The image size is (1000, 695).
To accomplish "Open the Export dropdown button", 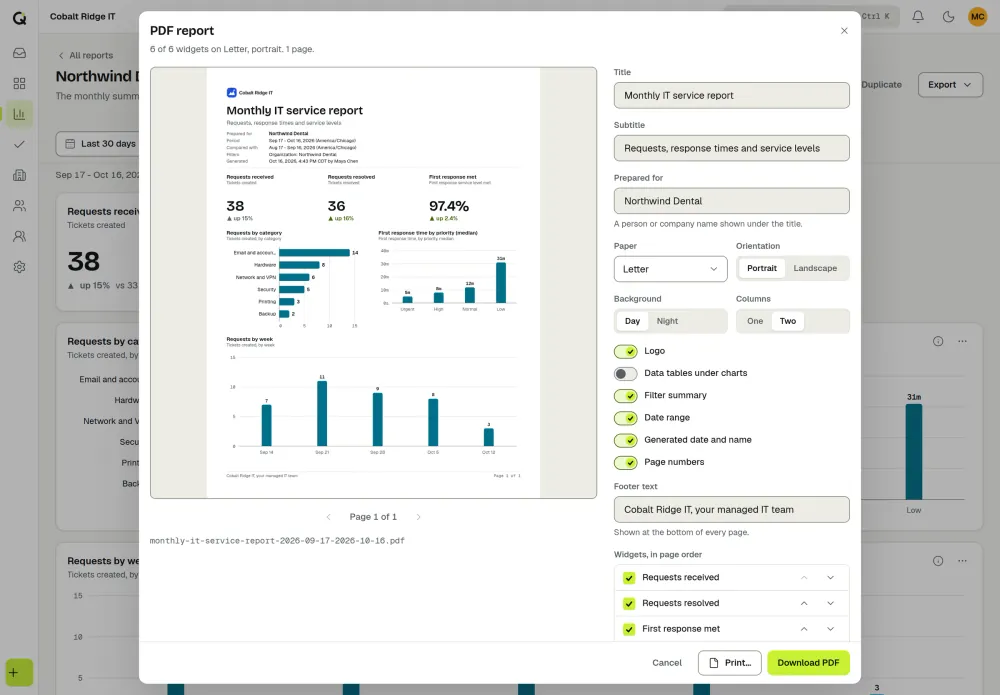I will click(x=950, y=85).
